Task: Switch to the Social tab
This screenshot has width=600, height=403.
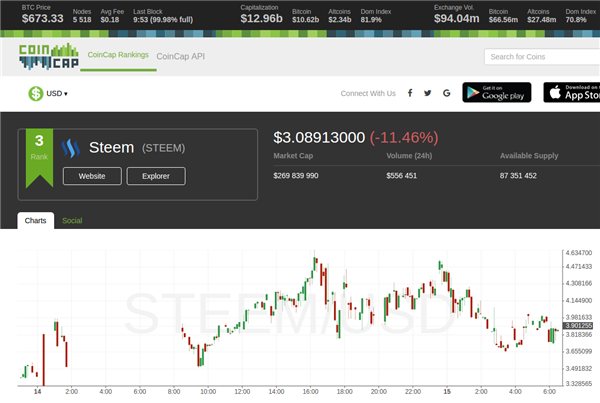Action: (x=72, y=220)
